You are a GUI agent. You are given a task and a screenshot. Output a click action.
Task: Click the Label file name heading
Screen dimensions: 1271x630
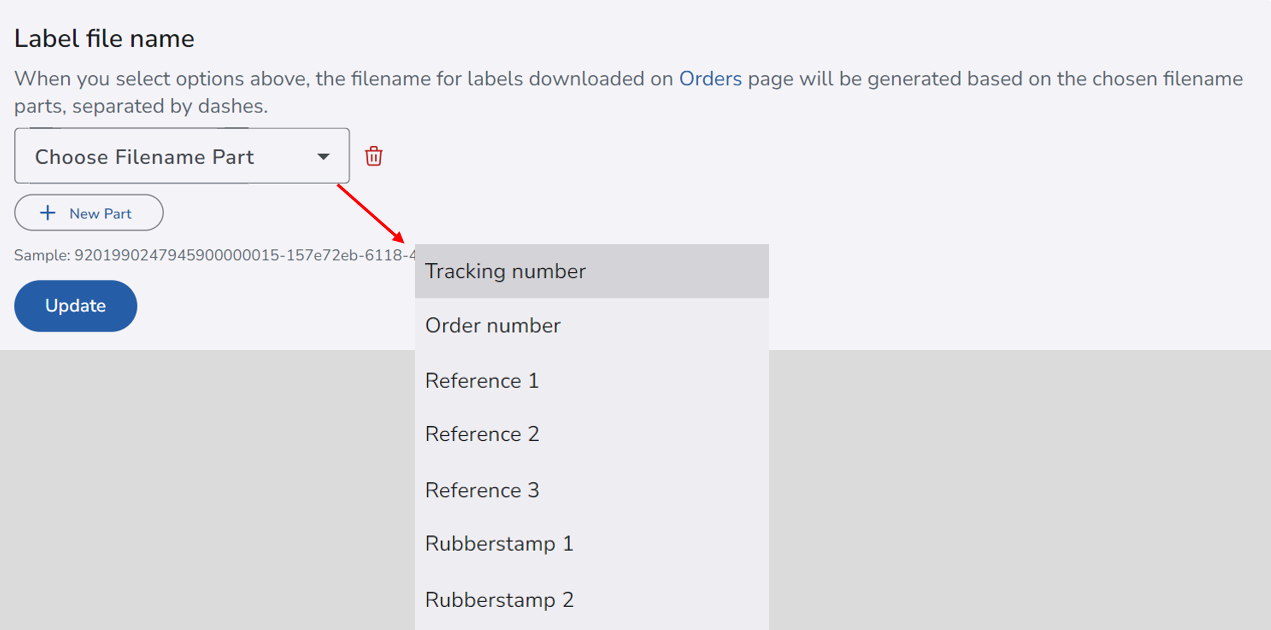(104, 39)
